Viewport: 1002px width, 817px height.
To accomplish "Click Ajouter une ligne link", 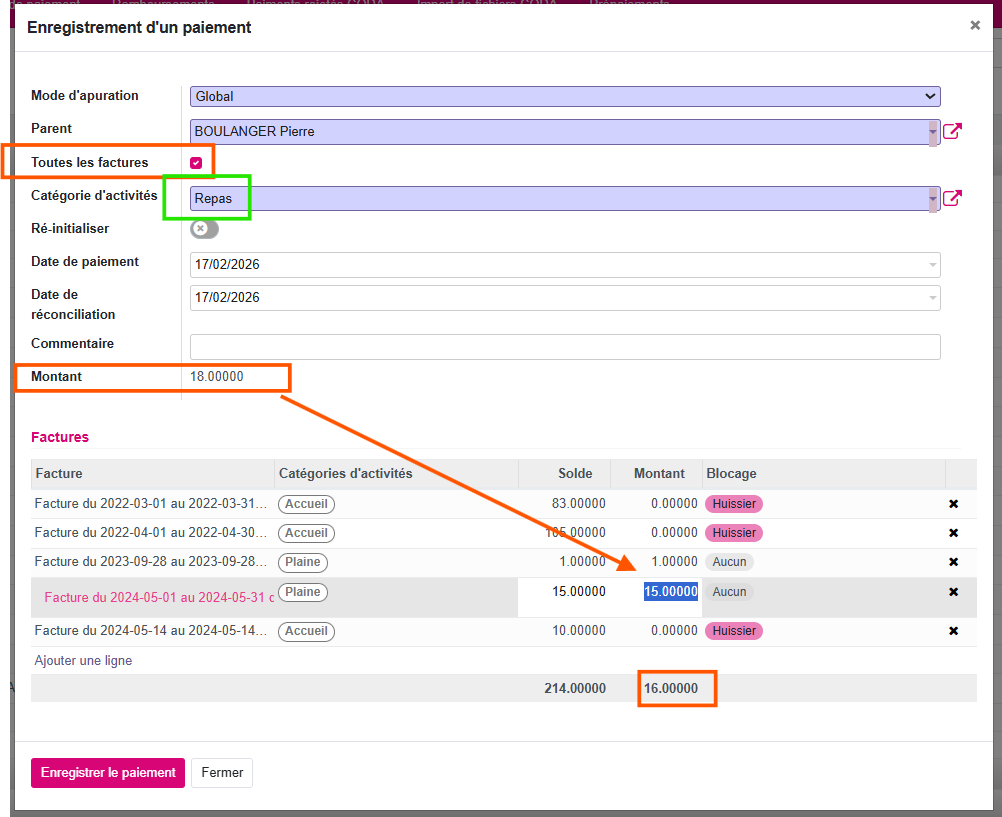I will click(x=83, y=661).
